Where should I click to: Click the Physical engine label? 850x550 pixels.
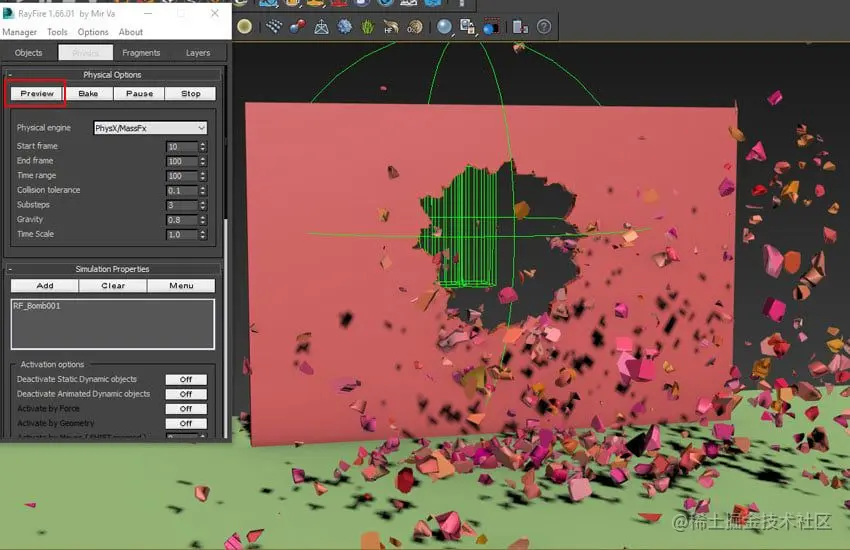point(44,128)
